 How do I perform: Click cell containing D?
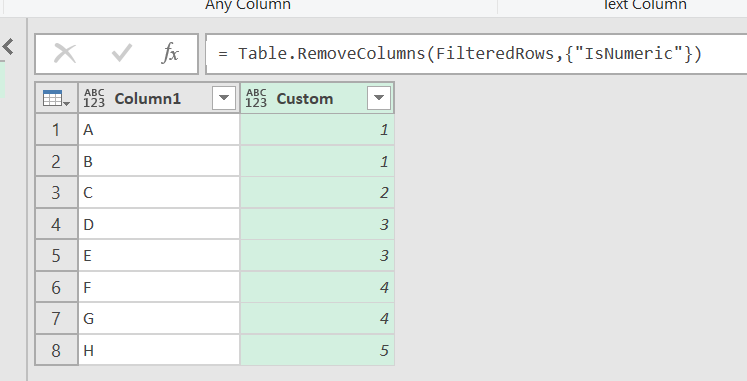coord(159,224)
